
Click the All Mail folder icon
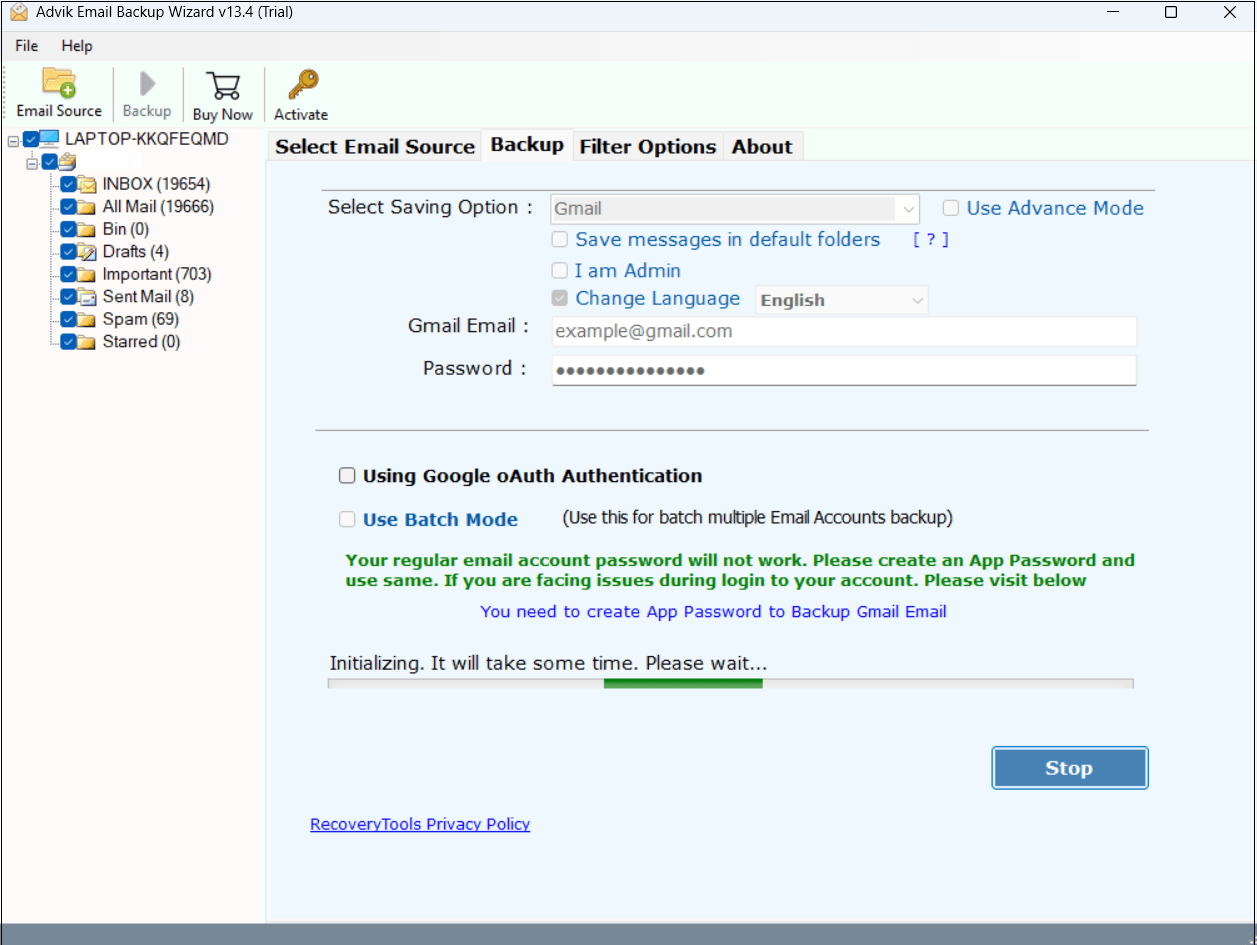pos(88,207)
